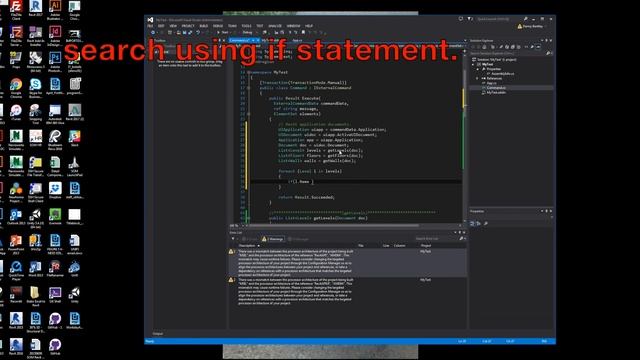Open Word 2013 desktop shortcut
640x360 pixels.
36,269
